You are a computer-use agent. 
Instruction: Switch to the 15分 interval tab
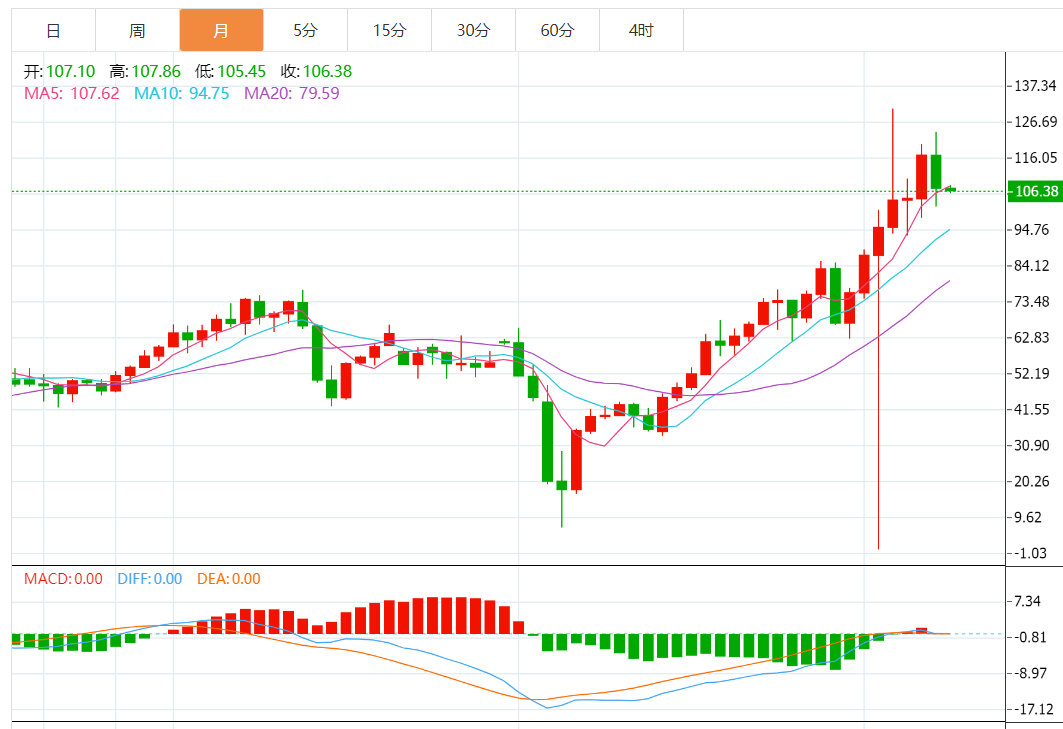pyautogui.click(x=389, y=31)
